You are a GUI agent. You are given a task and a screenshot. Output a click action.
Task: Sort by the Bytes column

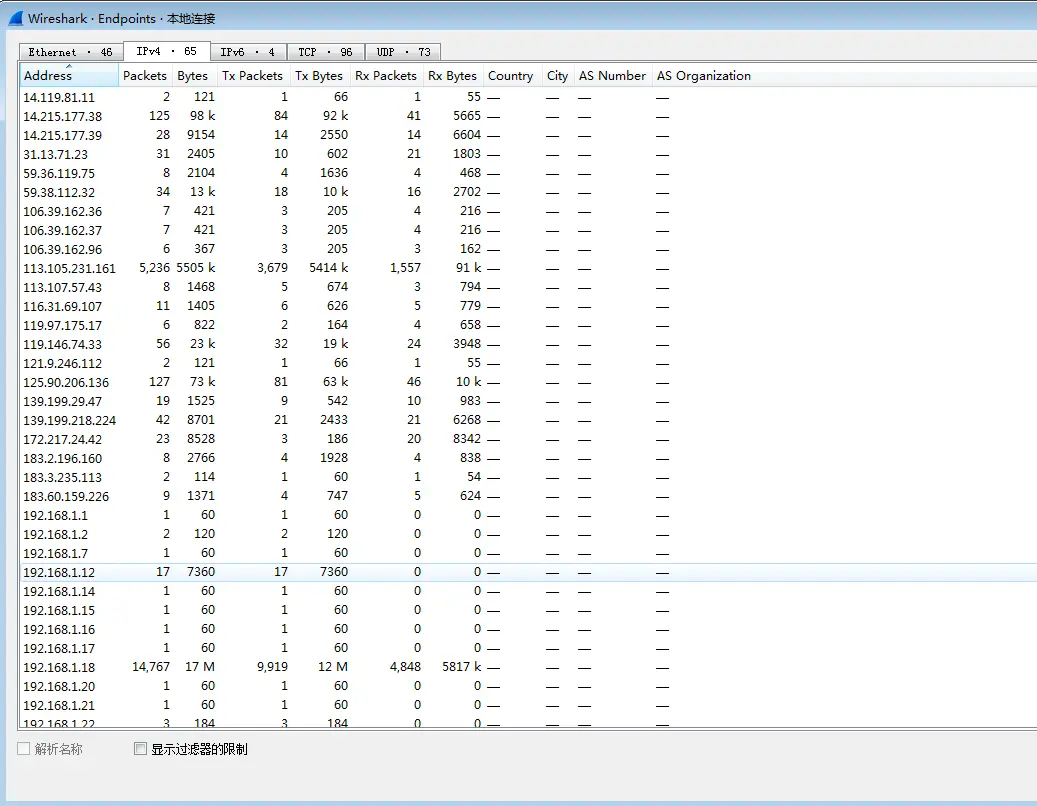[x=192, y=75]
